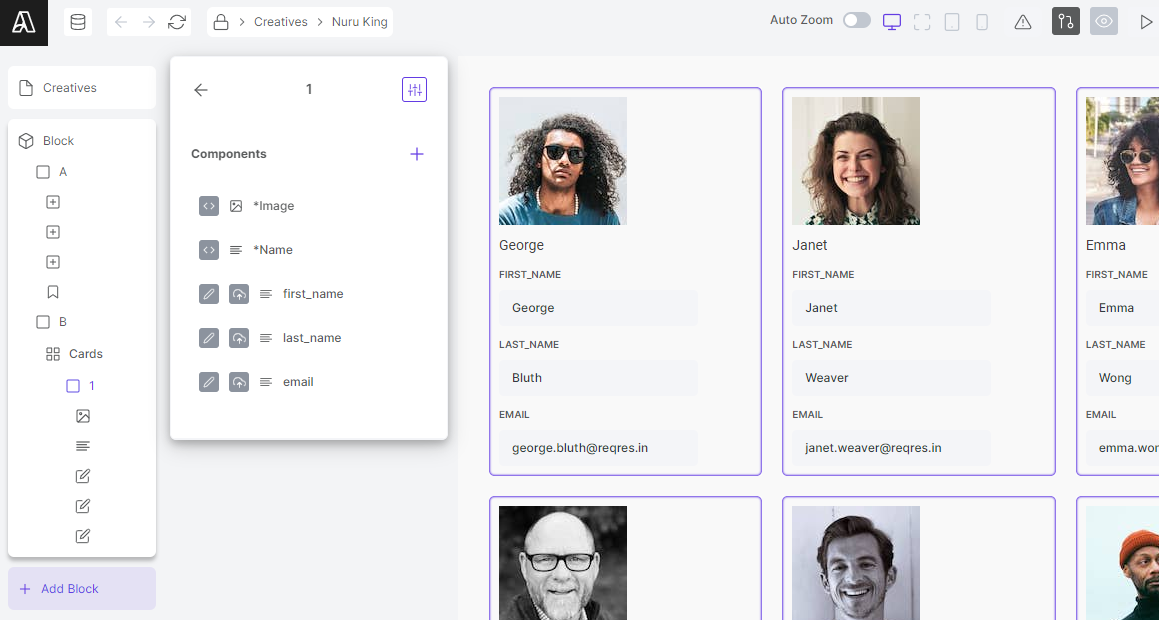Image resolution: width=1159 pixels, height=620 pixels.
Task: Click the george.bluth@reqres.in email field
Action: (598, 448)
